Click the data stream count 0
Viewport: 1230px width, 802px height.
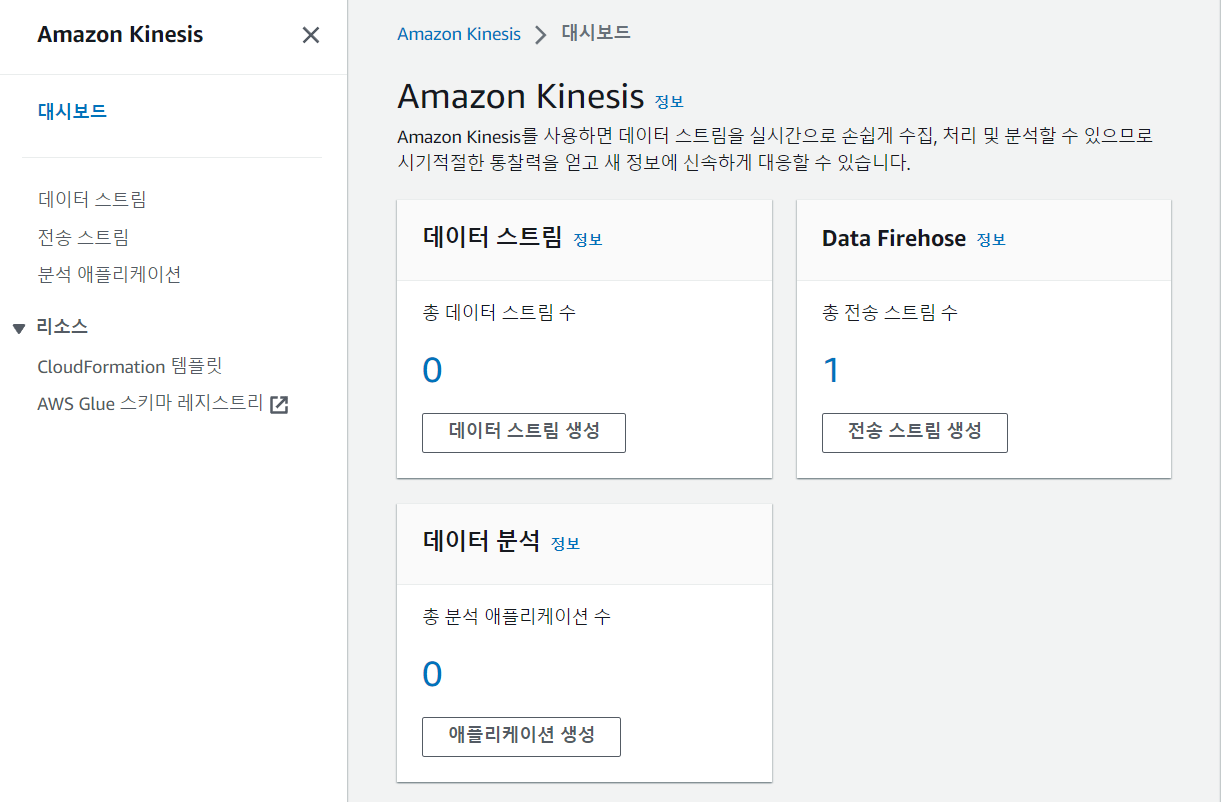coord(432,371)
